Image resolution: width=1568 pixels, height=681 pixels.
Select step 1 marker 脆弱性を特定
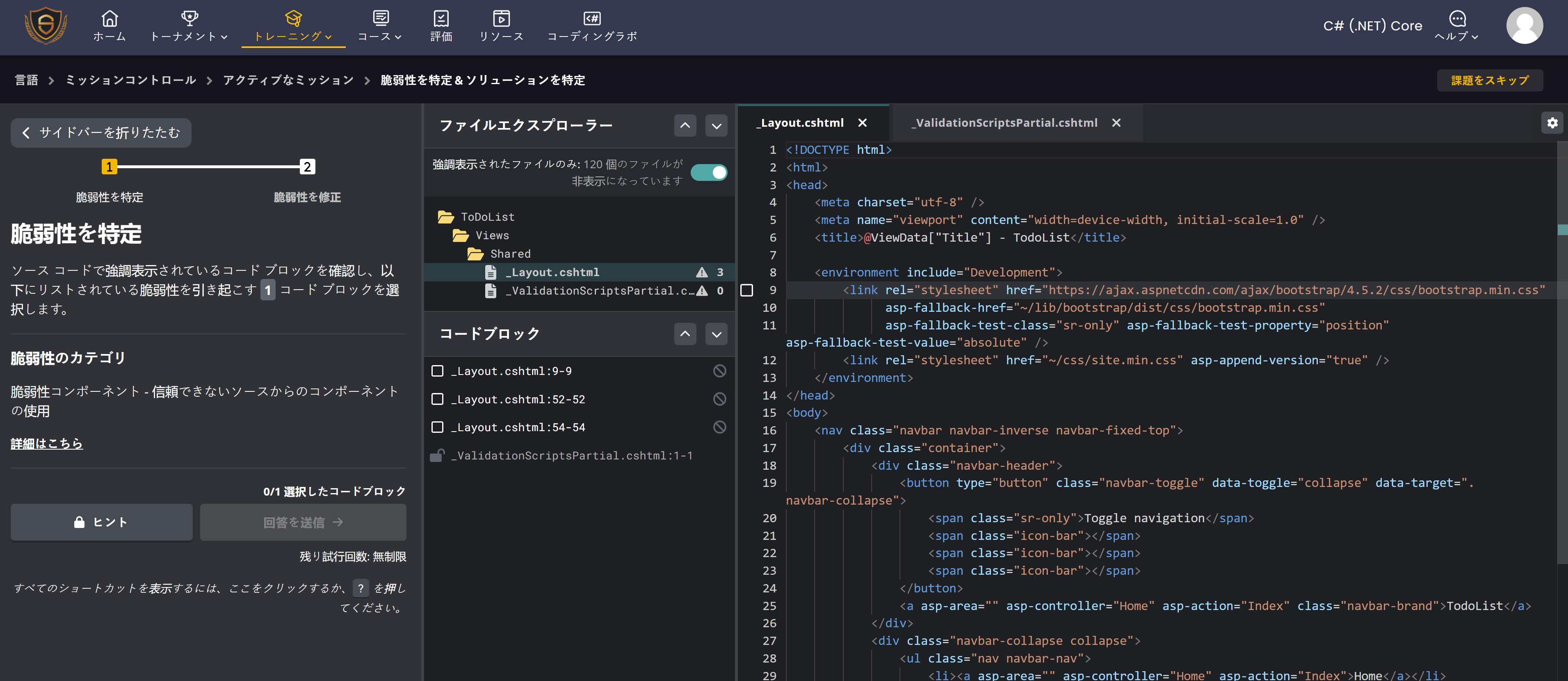(x=109, y=167)
